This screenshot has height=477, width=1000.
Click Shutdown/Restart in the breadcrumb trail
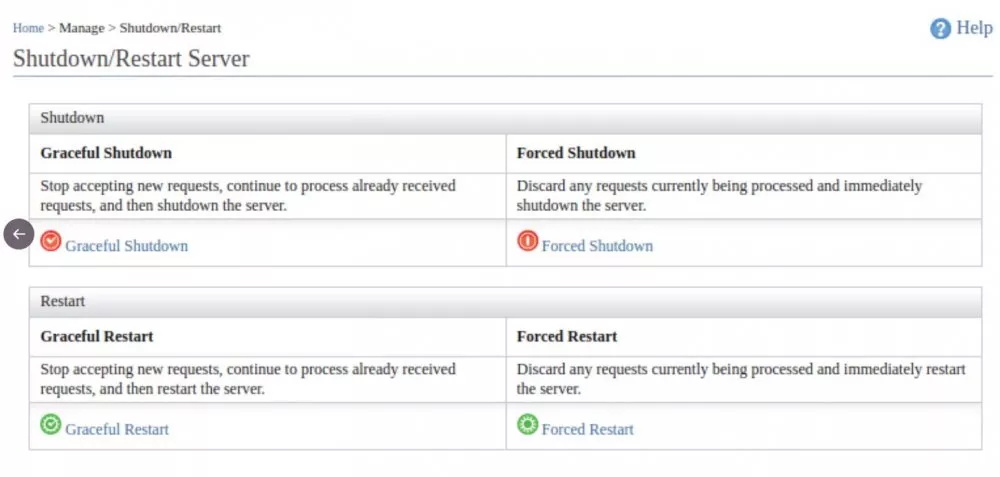coord(170,28)
